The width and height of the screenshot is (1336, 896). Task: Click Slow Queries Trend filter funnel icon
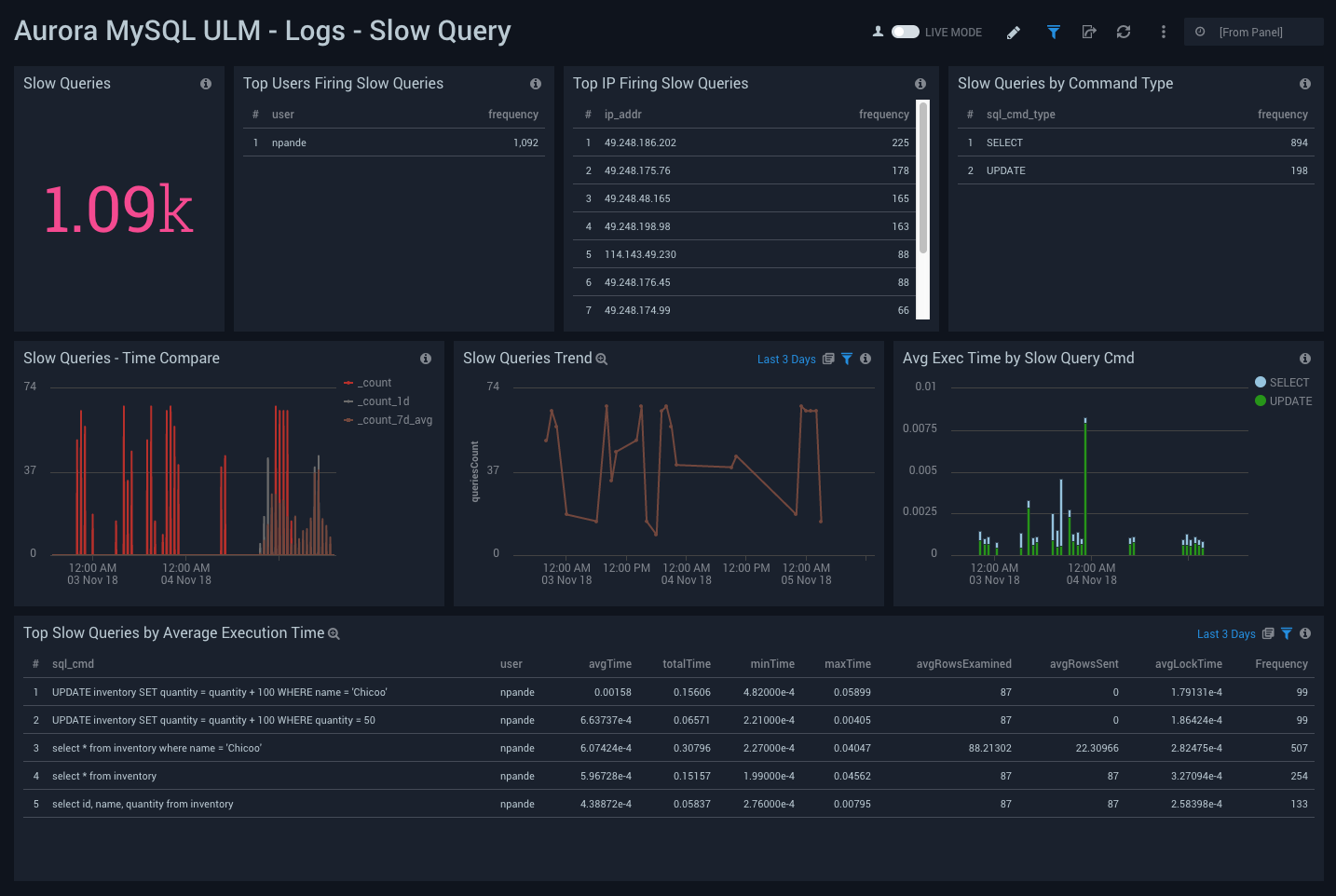[847, 359]
